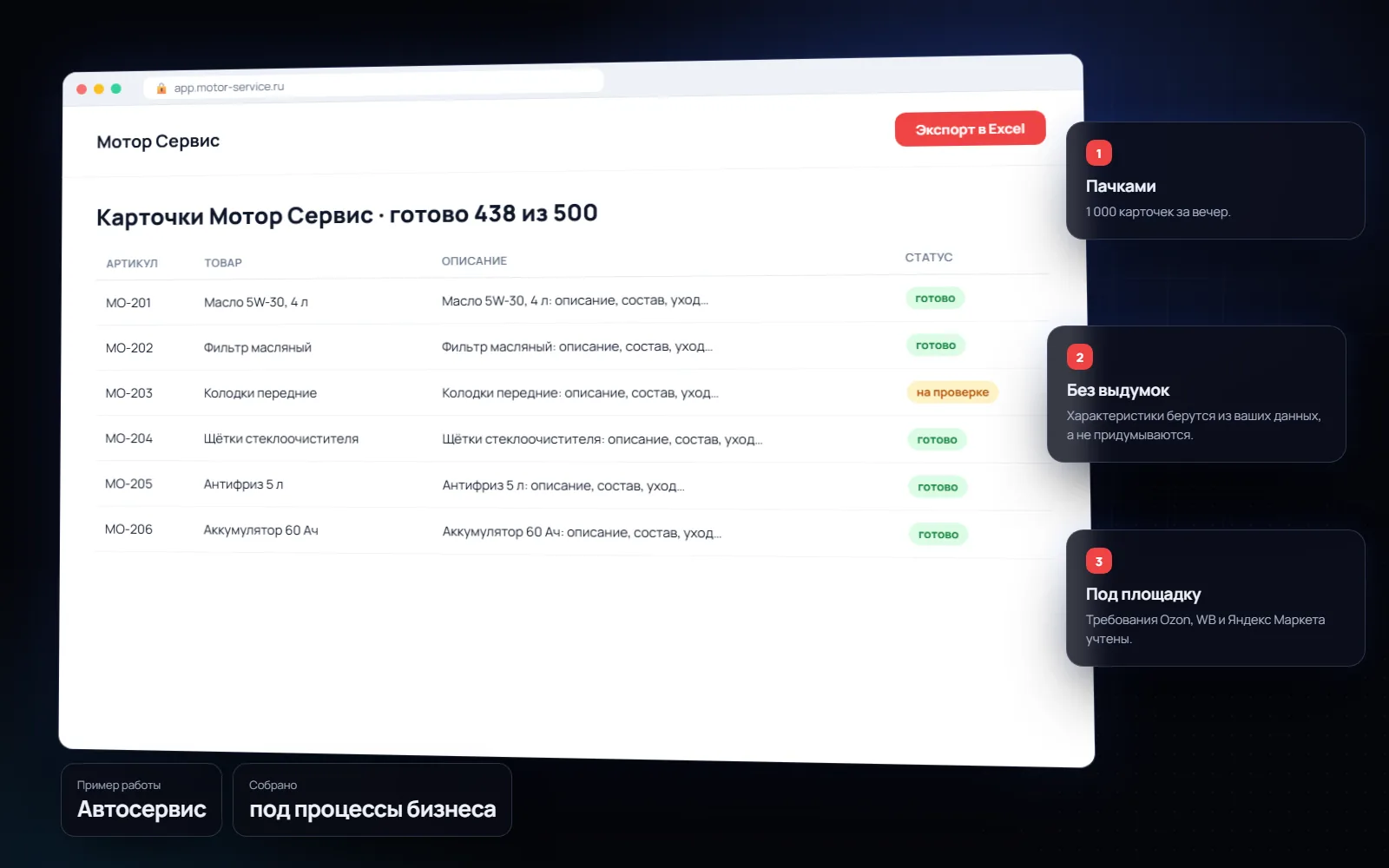Click the Пачками card title
The width and height of the screenshot is (1389, 868).
pos(1121,186)
